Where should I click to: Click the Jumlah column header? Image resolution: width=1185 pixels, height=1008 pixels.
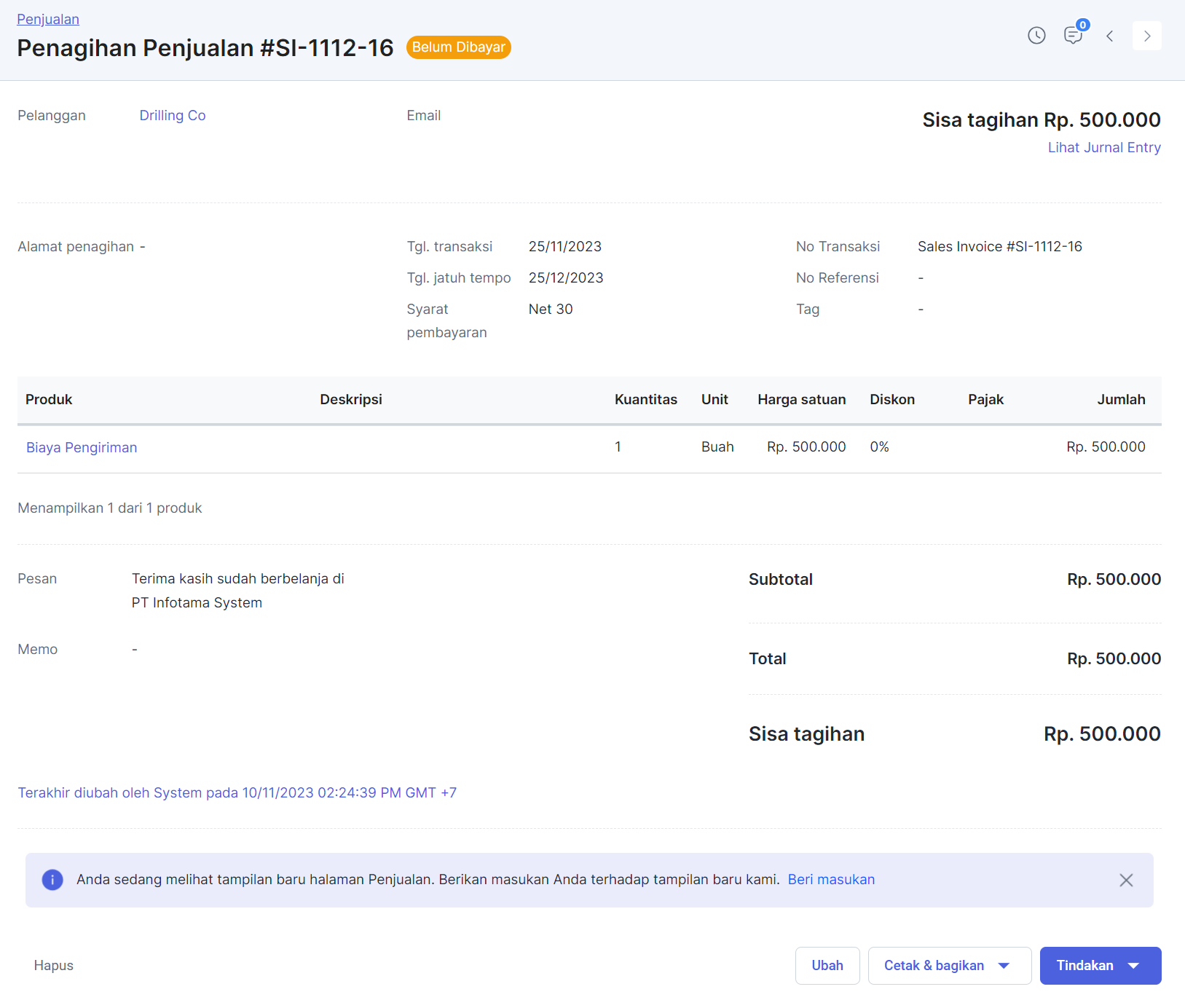click(x=1121, y=399)
